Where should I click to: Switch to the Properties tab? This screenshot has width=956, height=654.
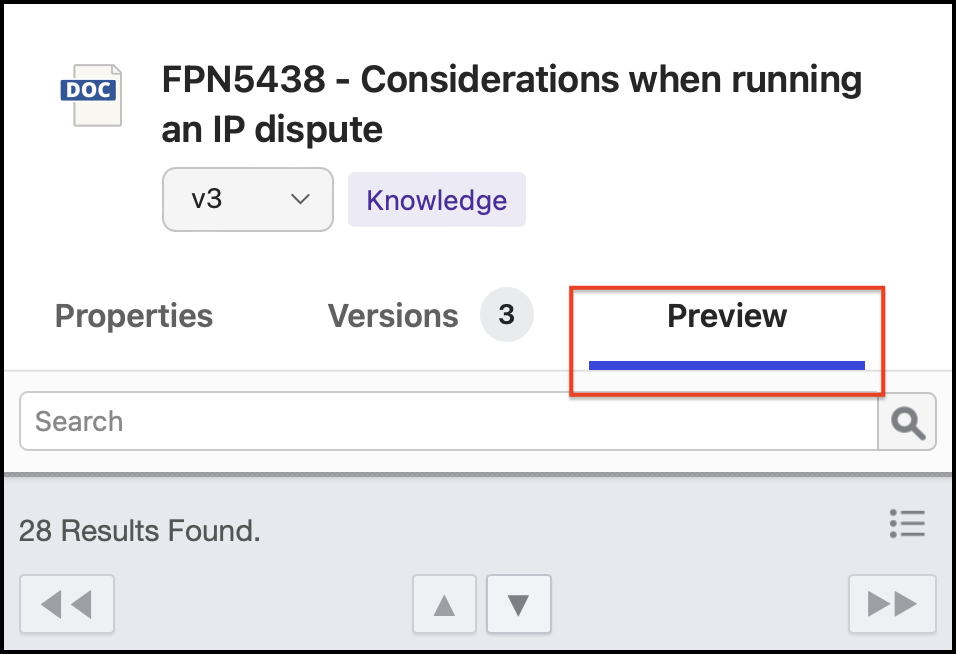click(134, 316)
